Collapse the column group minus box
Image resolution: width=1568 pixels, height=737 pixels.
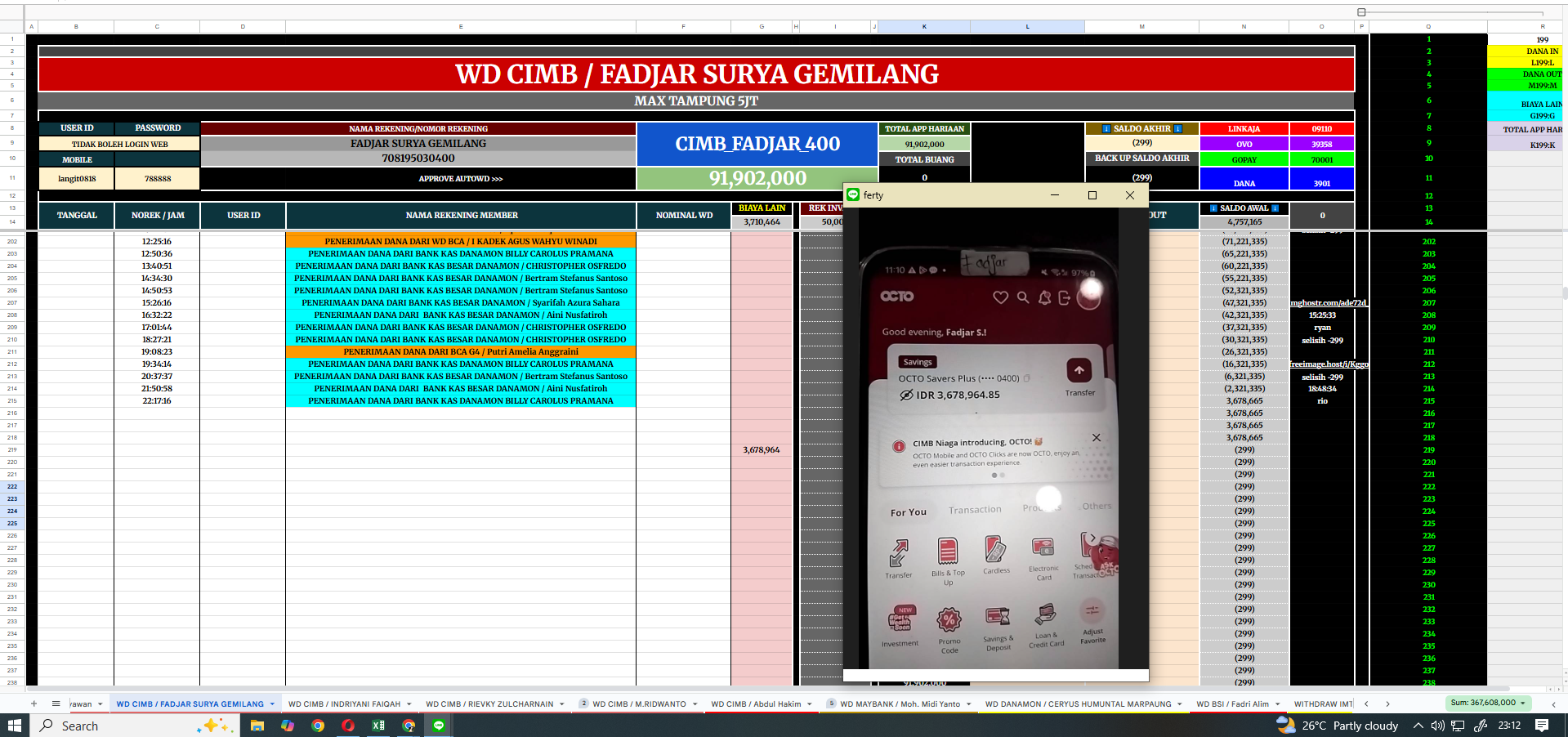pos(1361,12)
